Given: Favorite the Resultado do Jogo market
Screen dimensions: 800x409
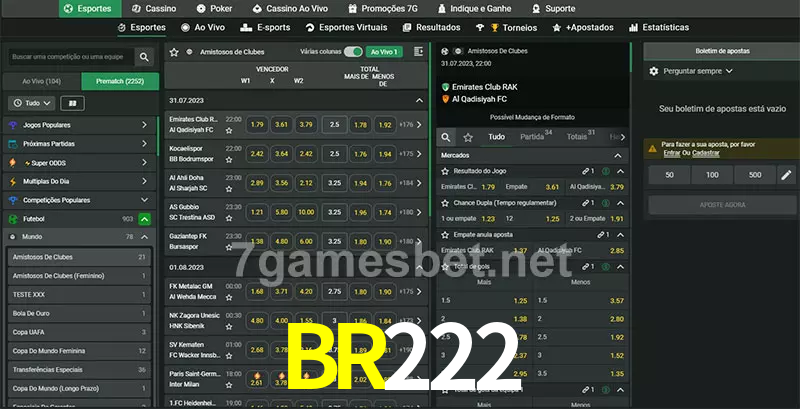Looking at the screenshot, I should (445, 171).
